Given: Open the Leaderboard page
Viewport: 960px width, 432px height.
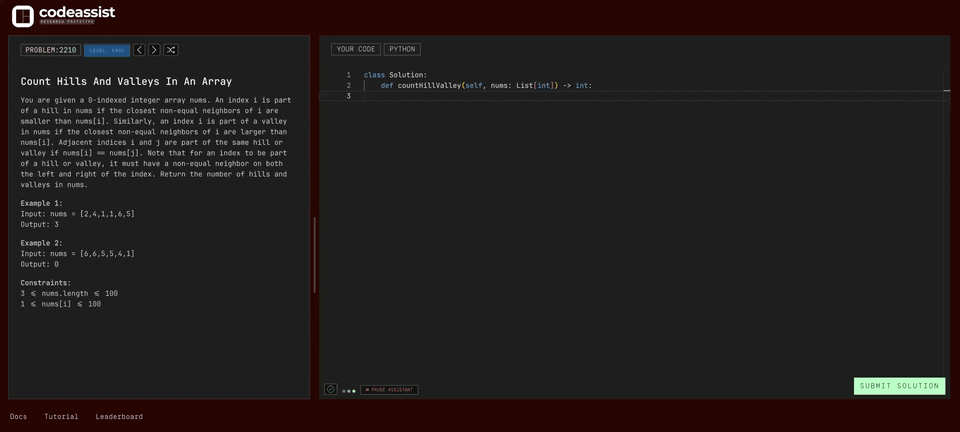Looking at the screenshot, I should pyautogui.click(x=119, y=417).
